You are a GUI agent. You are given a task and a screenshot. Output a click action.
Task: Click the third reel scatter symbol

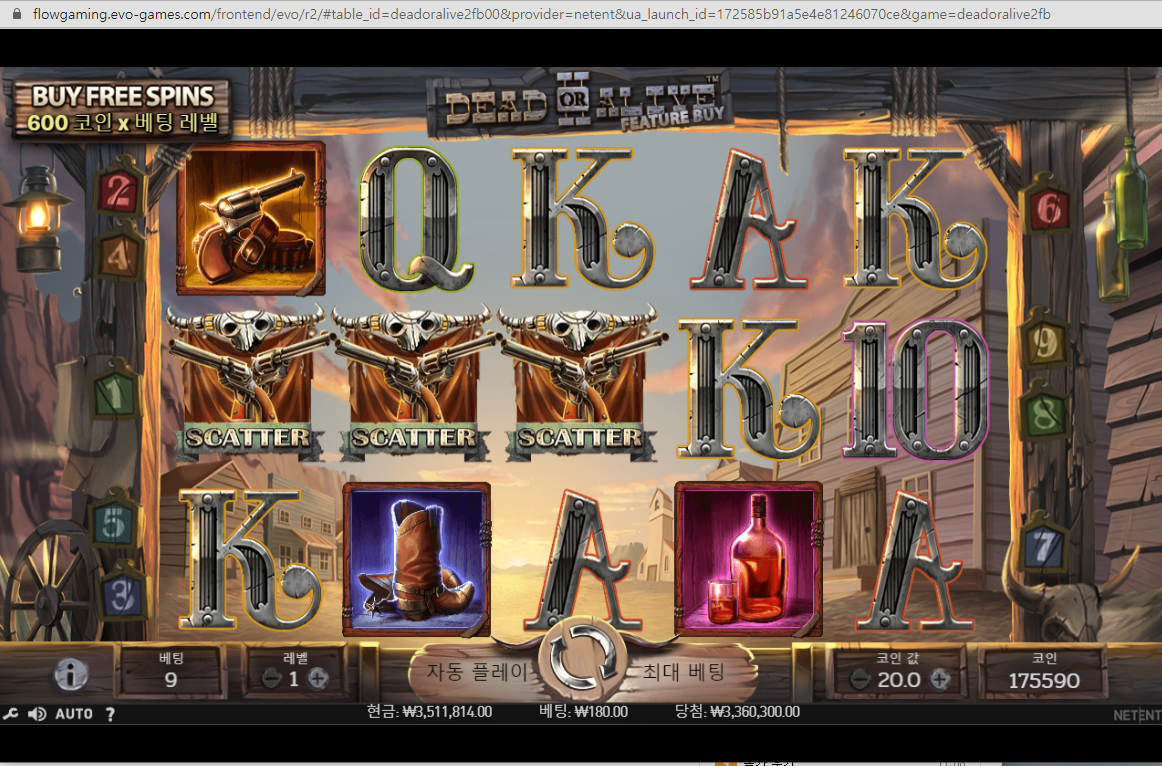point(580,384)
